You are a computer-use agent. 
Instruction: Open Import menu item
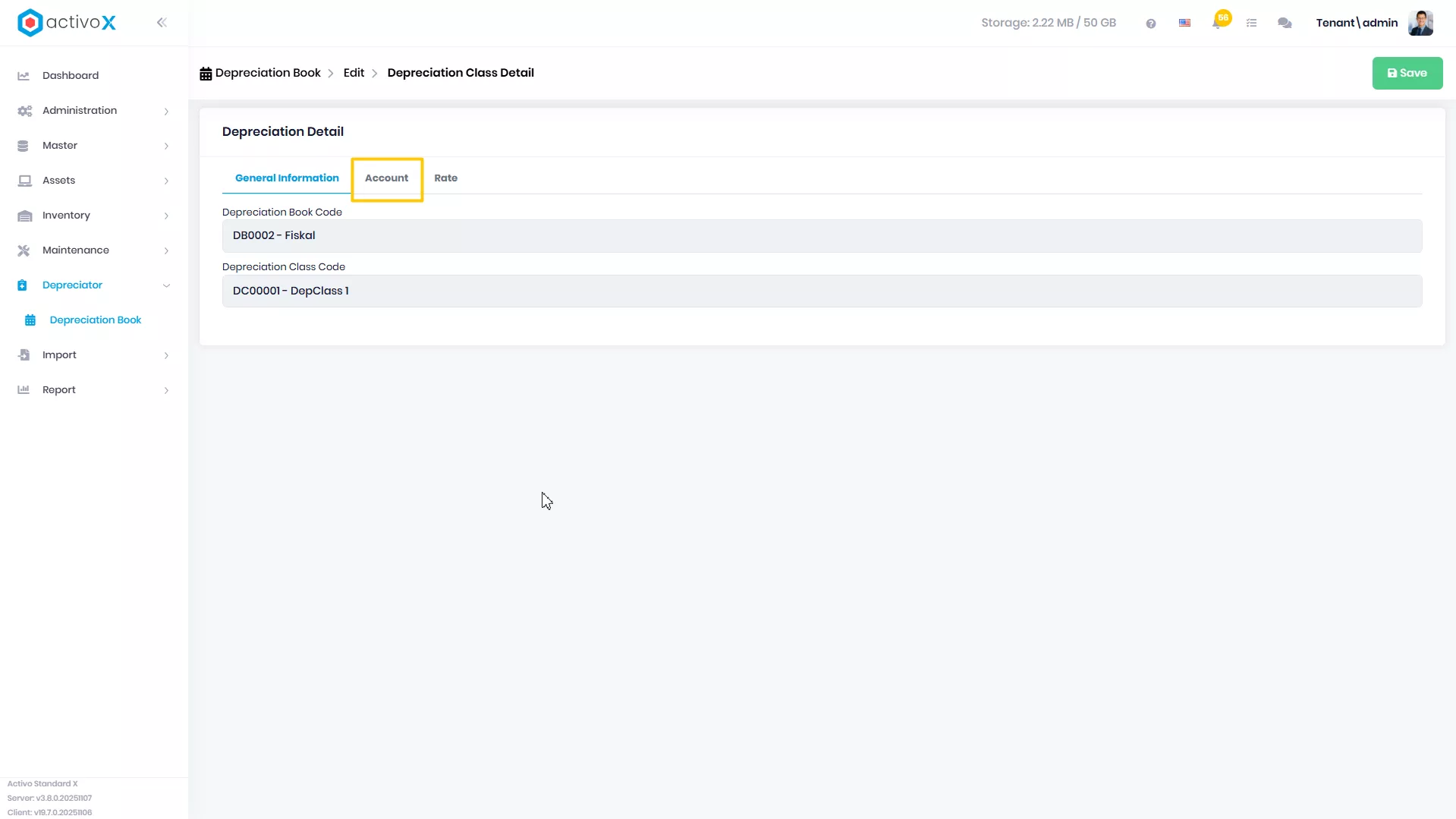point(59,355)
